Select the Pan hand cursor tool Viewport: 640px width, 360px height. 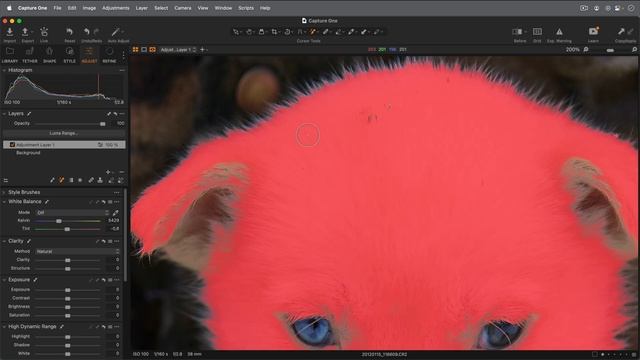click(249, 32)
